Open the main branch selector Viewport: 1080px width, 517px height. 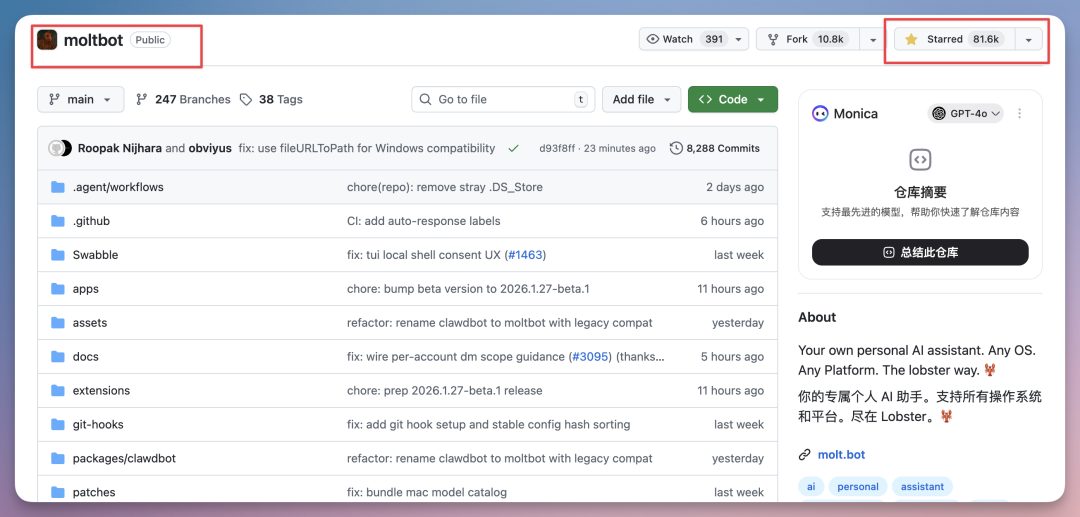81,100
